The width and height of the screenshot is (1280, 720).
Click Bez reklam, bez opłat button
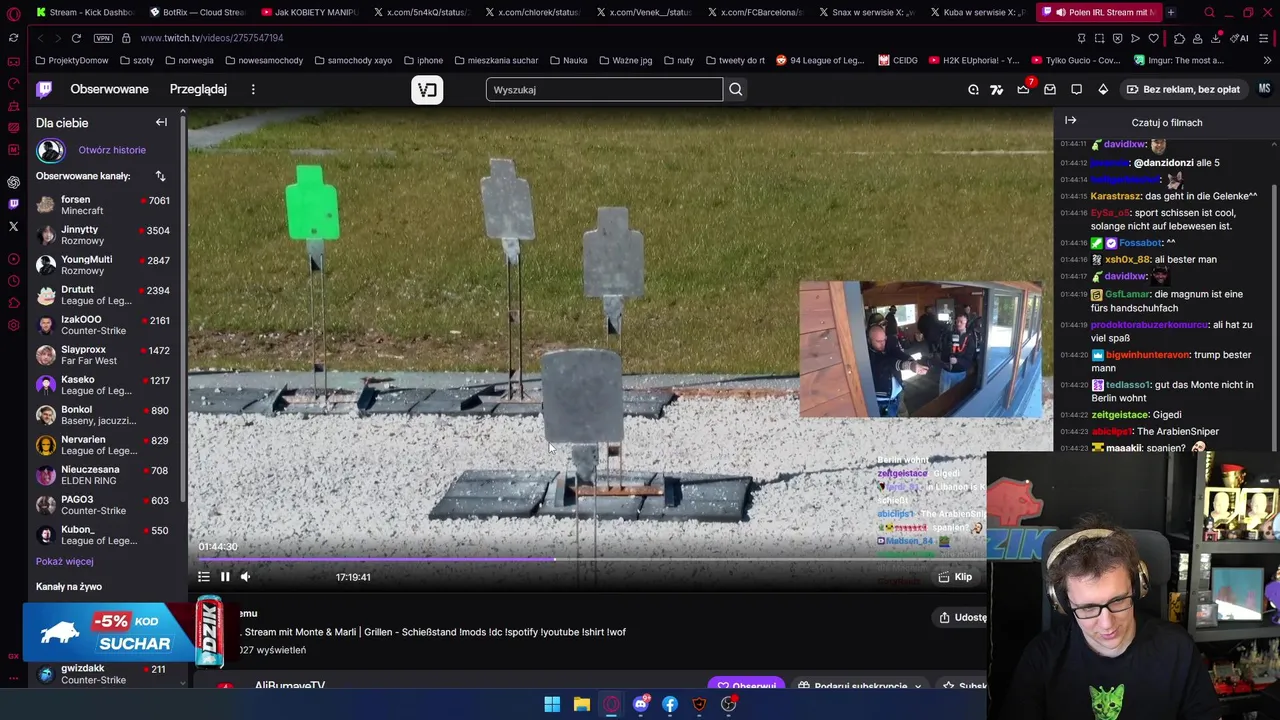[x=1183, y=89]
